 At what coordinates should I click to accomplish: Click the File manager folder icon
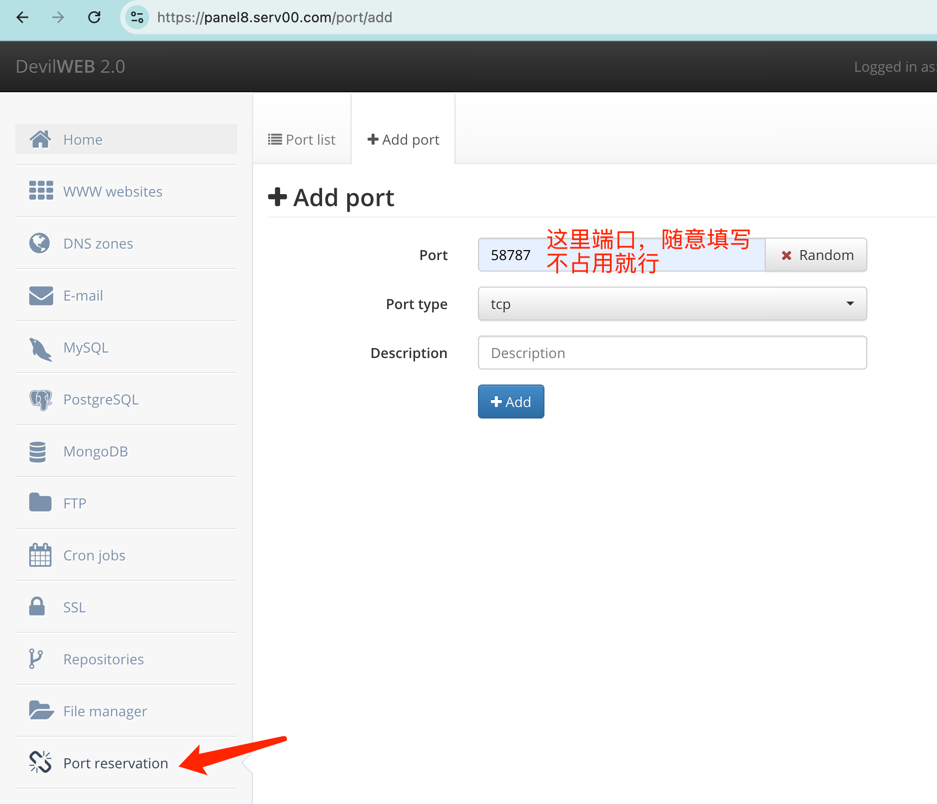tap(40, 711)
